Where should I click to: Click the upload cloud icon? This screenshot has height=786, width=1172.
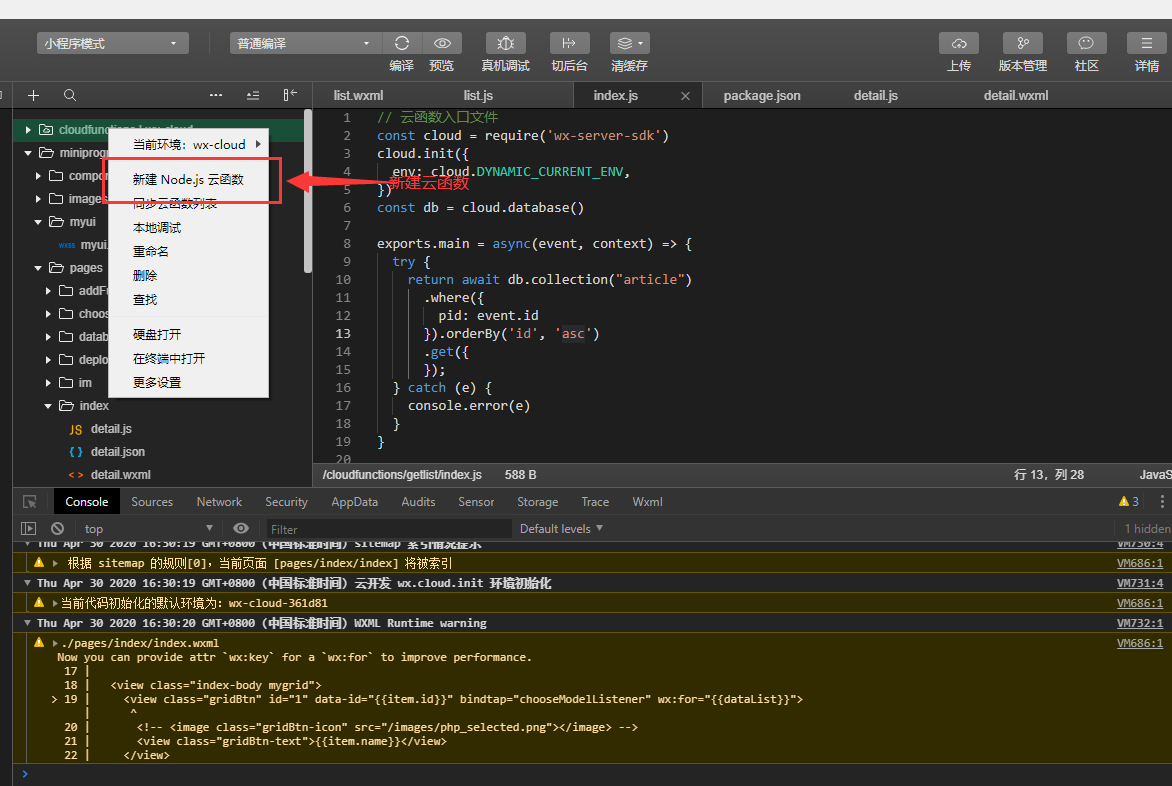pos(959,43)
